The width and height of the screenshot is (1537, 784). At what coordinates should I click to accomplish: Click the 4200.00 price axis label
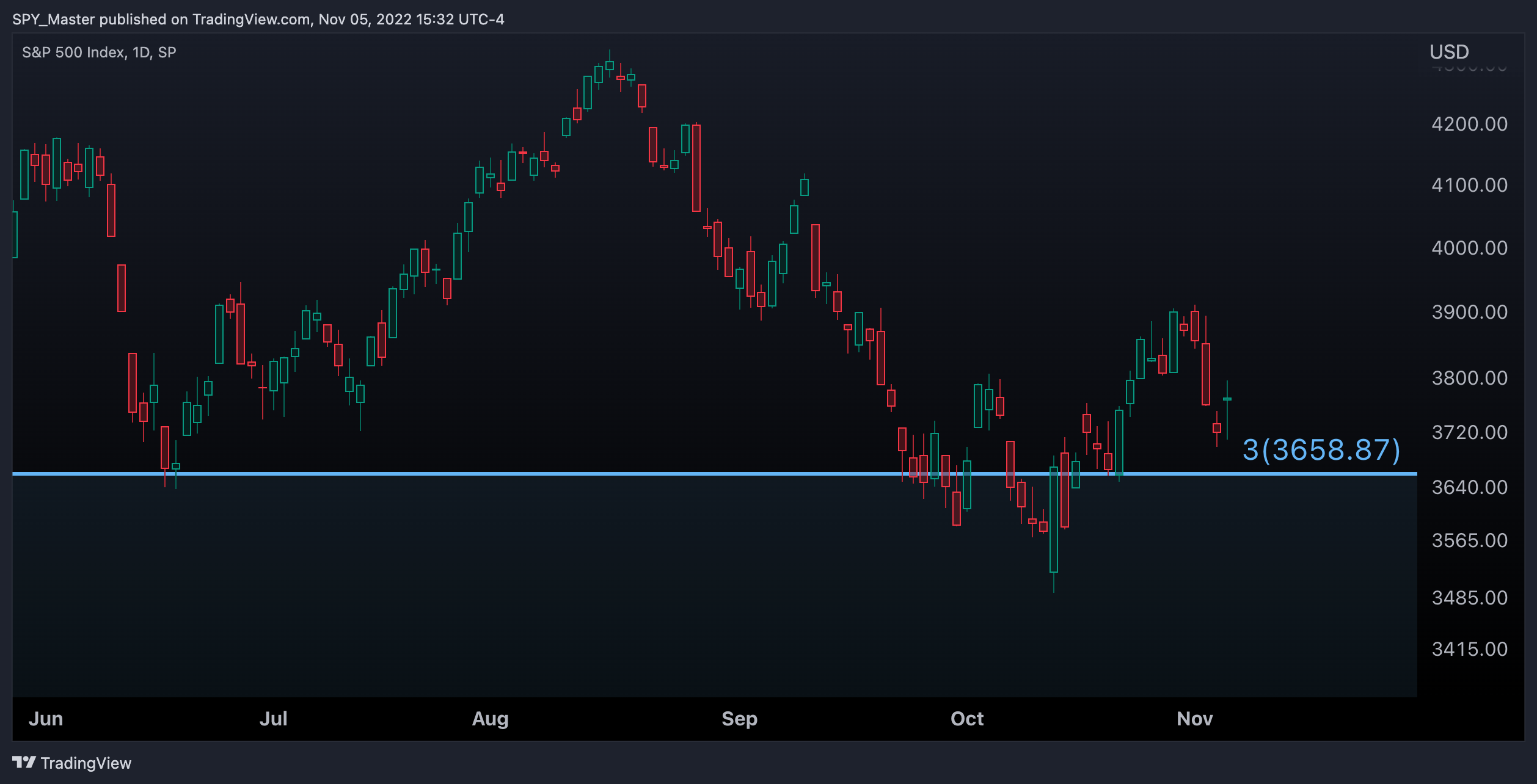click(1470, 125)
